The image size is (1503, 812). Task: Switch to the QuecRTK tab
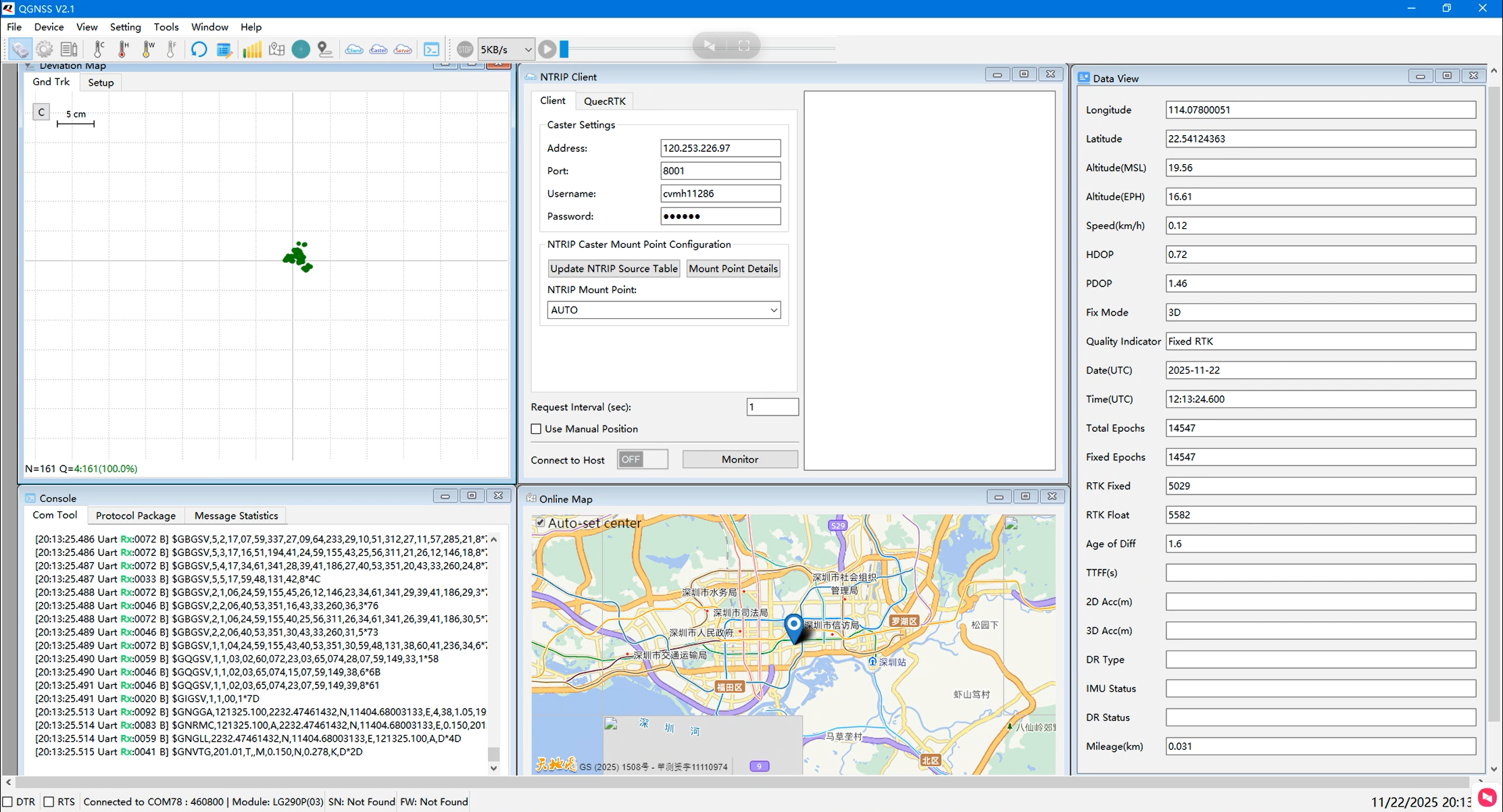604,101
